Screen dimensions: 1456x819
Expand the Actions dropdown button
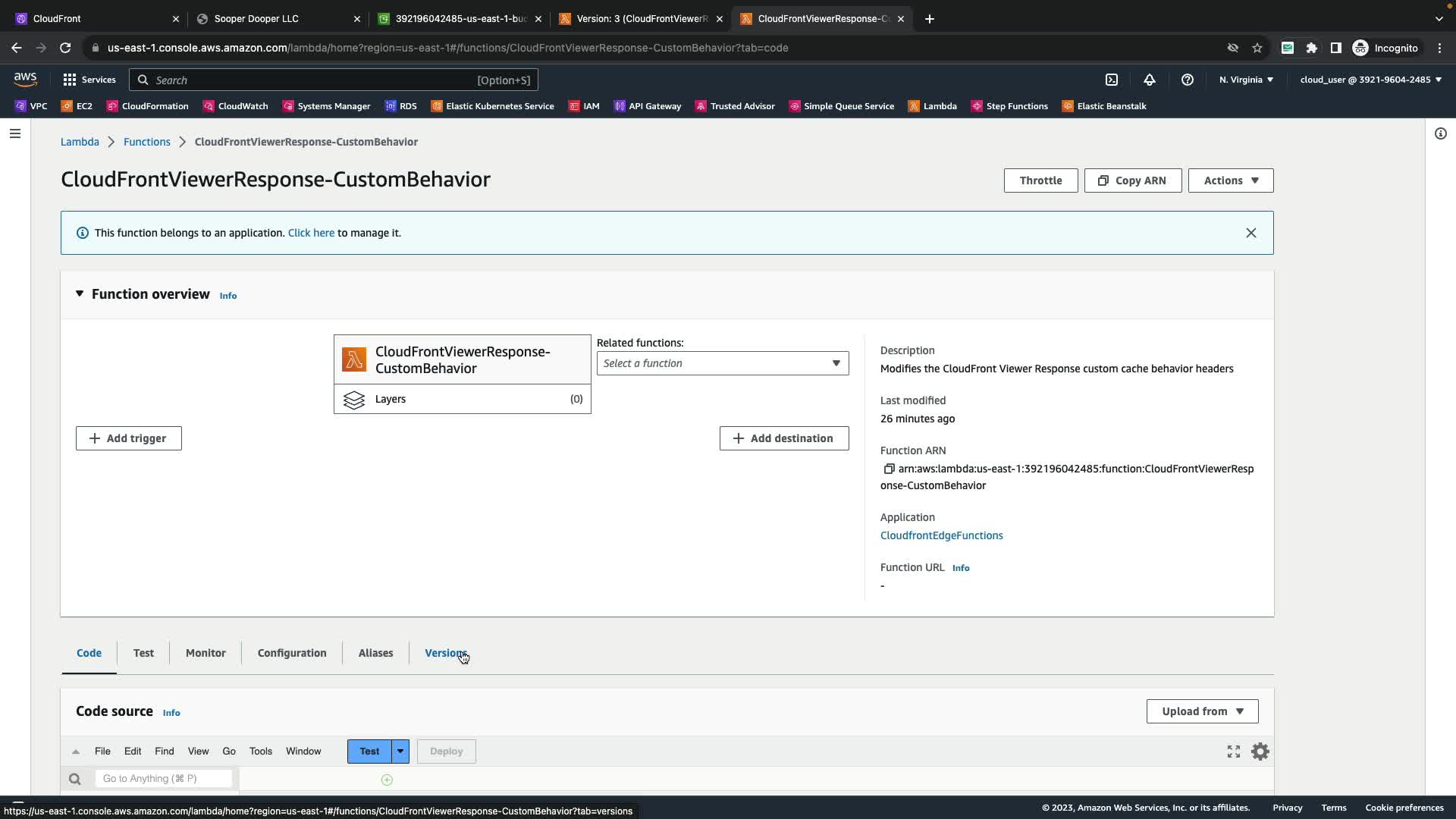point(1230,180)
